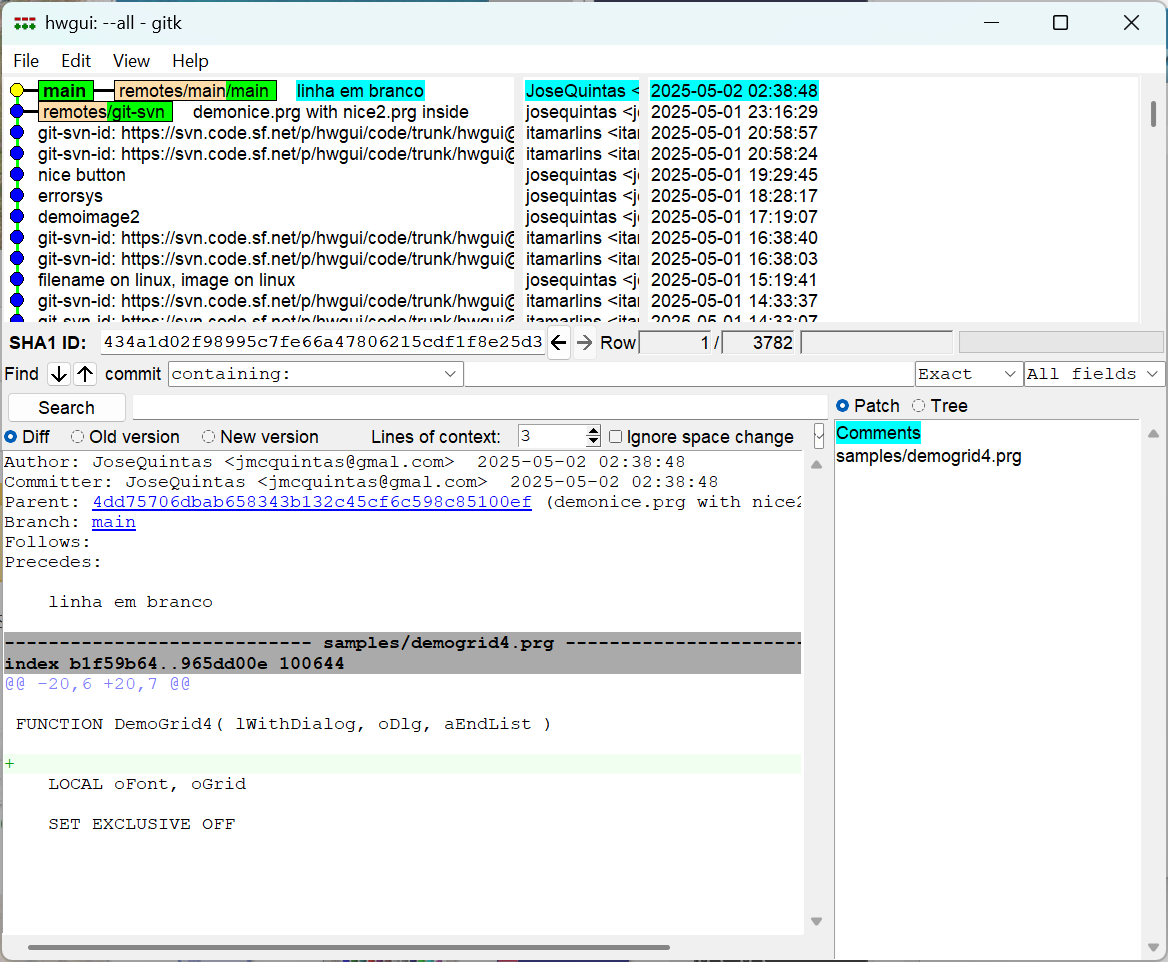Click the find previous up arrow button

click(x=85, y=374)
